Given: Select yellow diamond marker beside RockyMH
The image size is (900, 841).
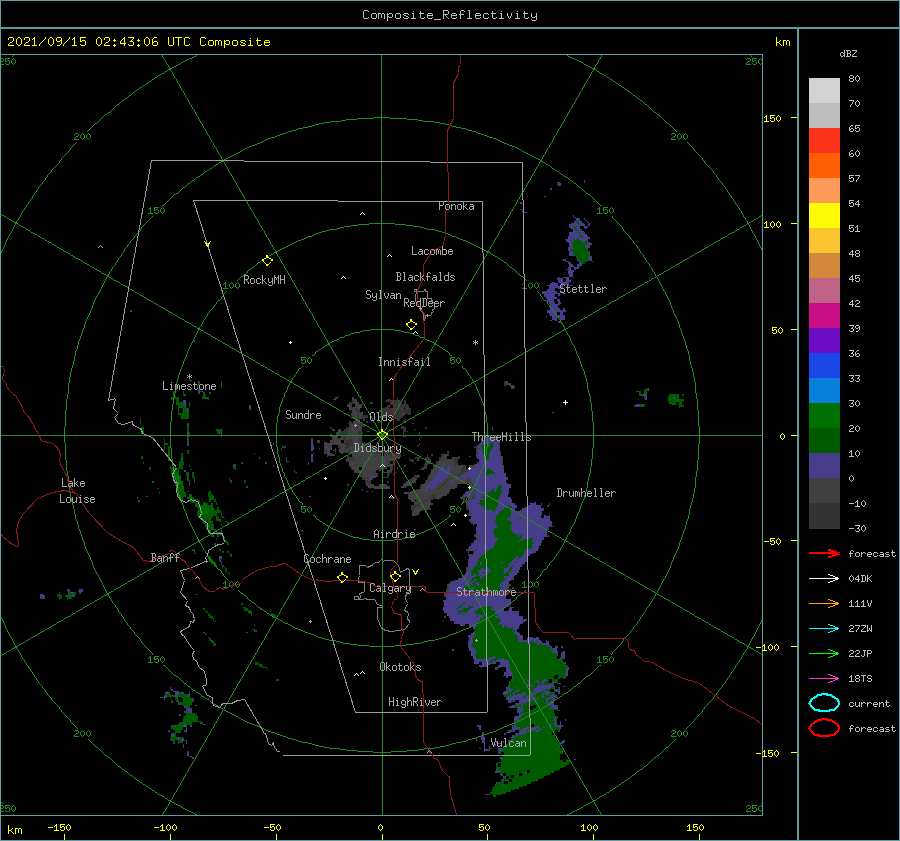Looking at the screenshot, I should click(267, 261).
